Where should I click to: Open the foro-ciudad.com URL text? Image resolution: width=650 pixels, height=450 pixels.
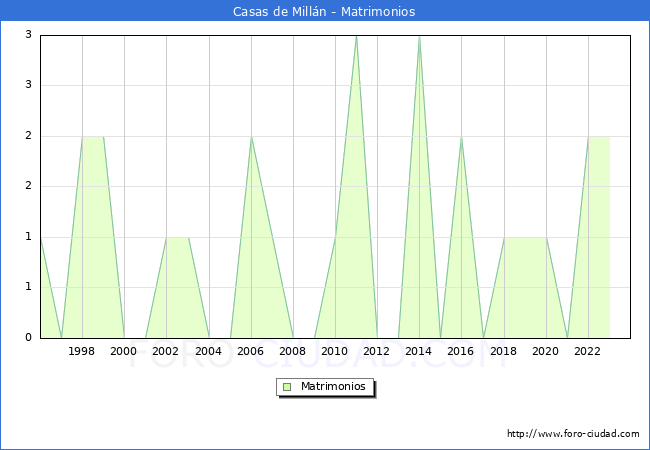pos(573,433)
